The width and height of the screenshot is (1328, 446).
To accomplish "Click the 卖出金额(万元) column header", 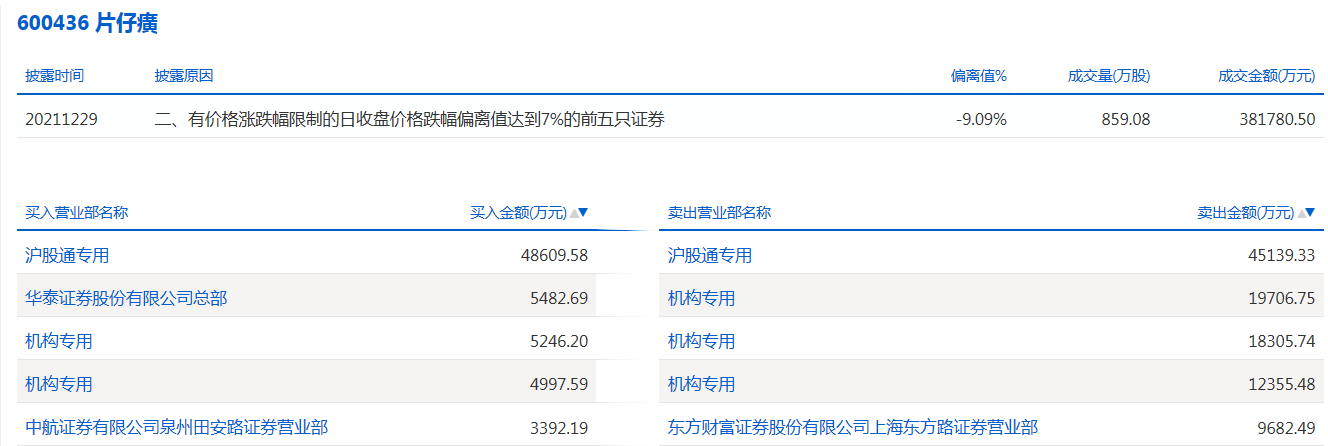I will click(1245, 213).
